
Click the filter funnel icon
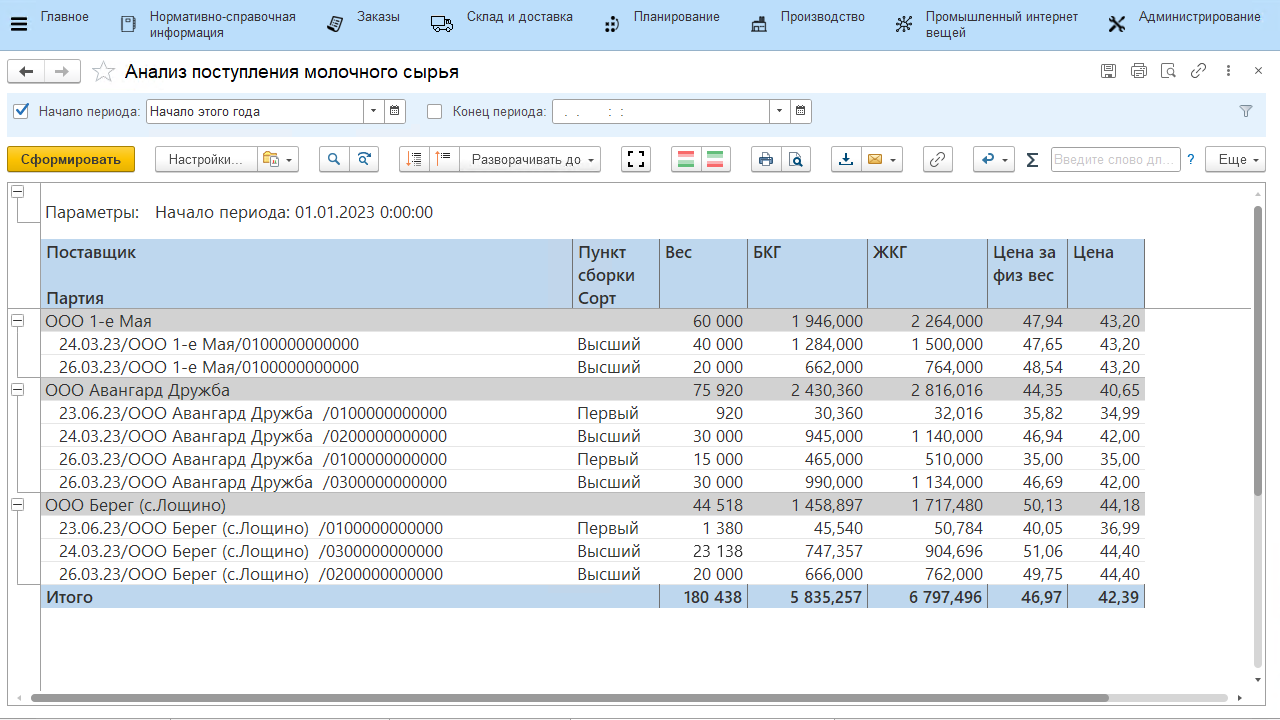pyautogui.click(x=1246, y=111)
